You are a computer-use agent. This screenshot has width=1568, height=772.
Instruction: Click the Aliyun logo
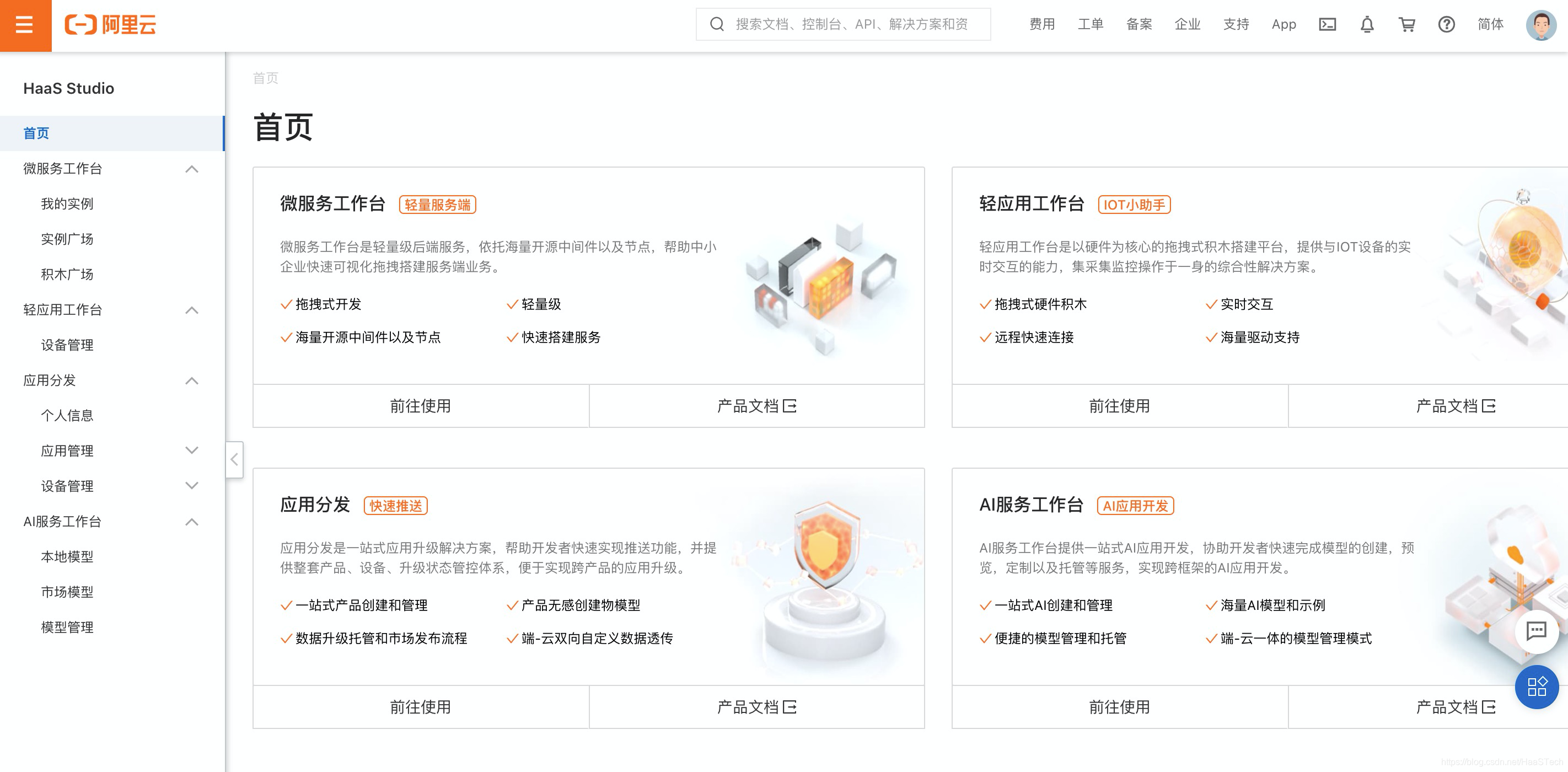tap(110, 25)
